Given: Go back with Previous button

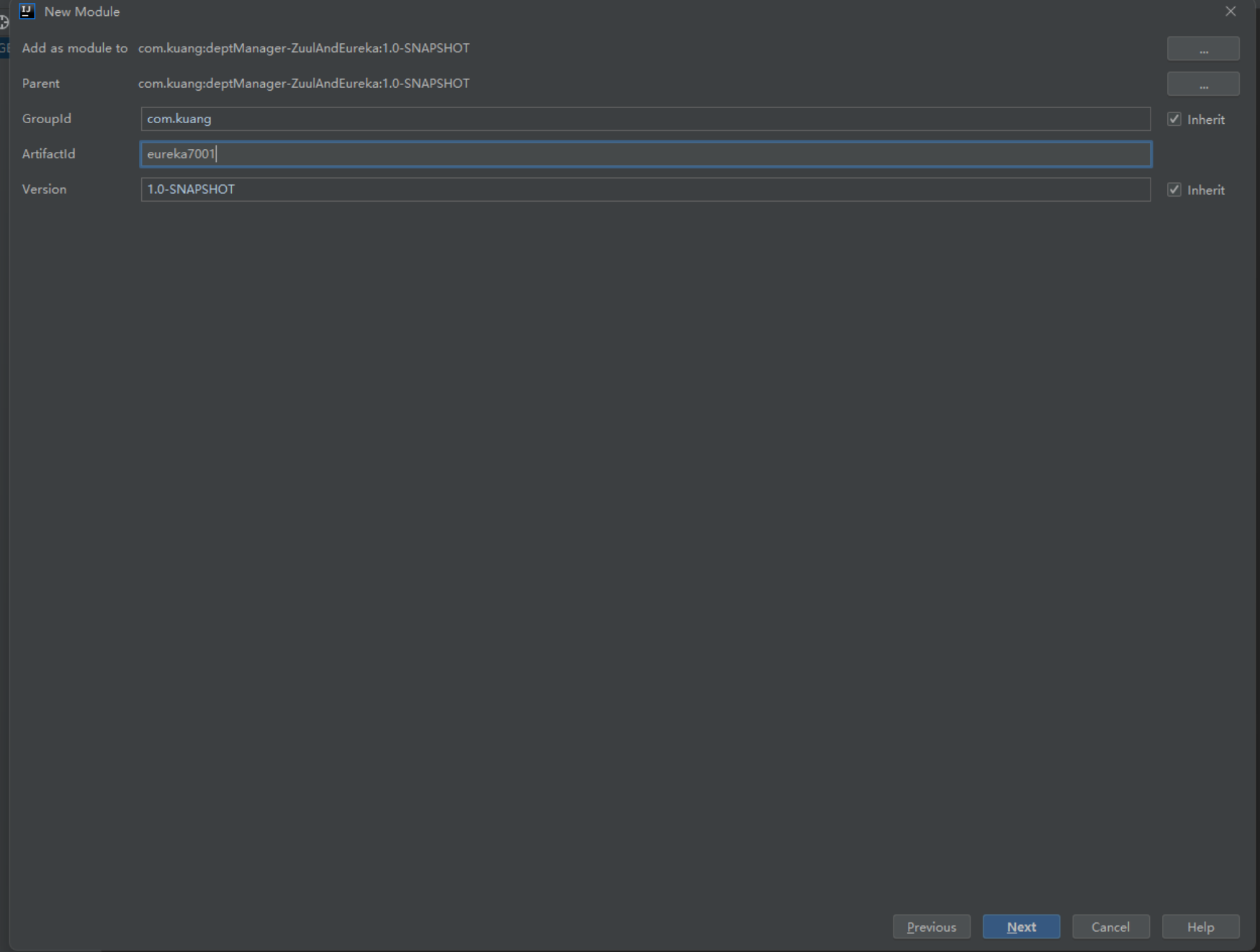Looking at the screenshot, I should pyautogui.click(x=932, y=927).
